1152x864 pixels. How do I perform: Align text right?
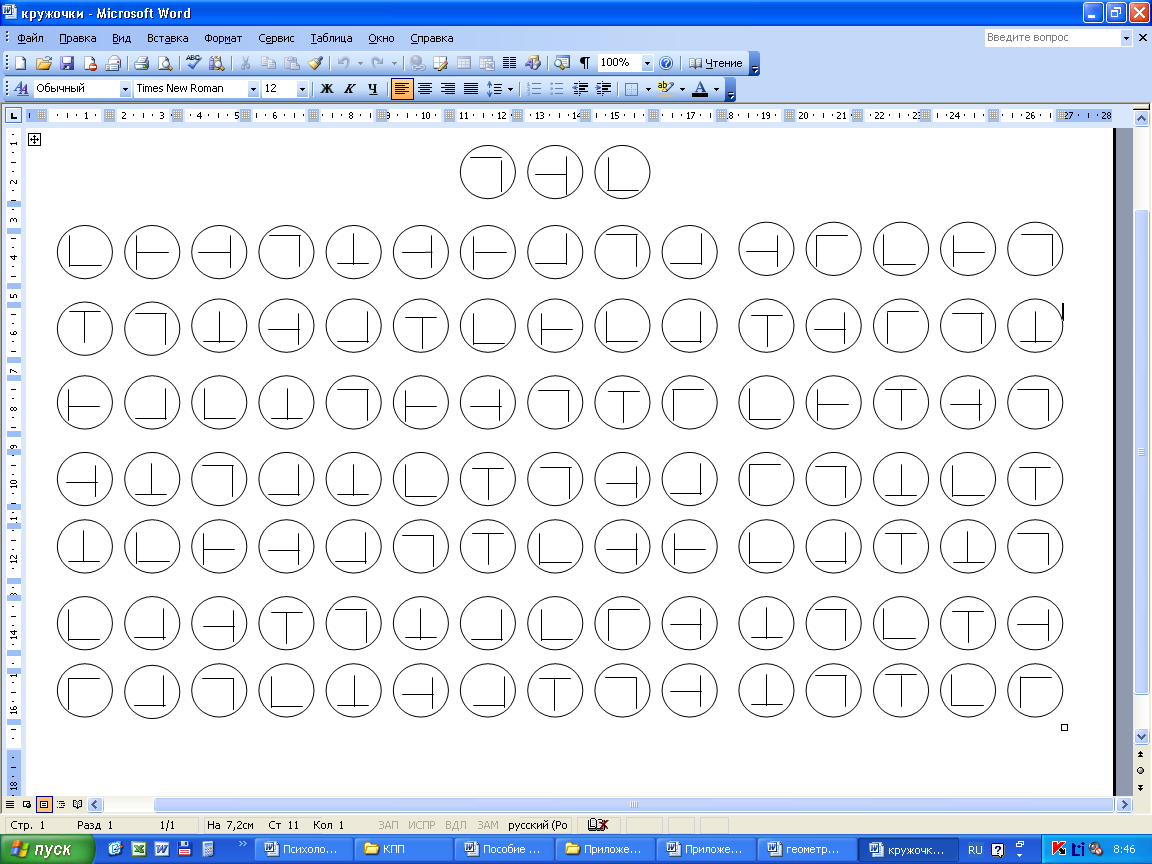tap(447, 89)
